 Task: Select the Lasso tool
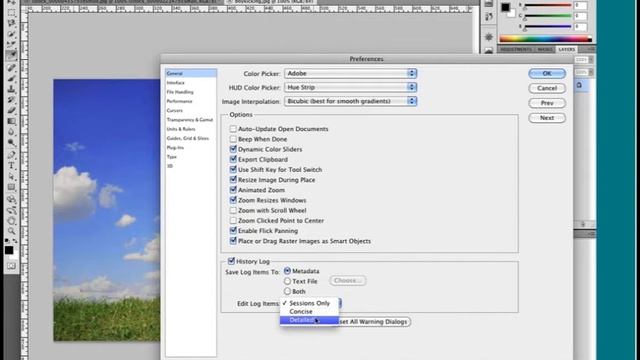point(11,23)
